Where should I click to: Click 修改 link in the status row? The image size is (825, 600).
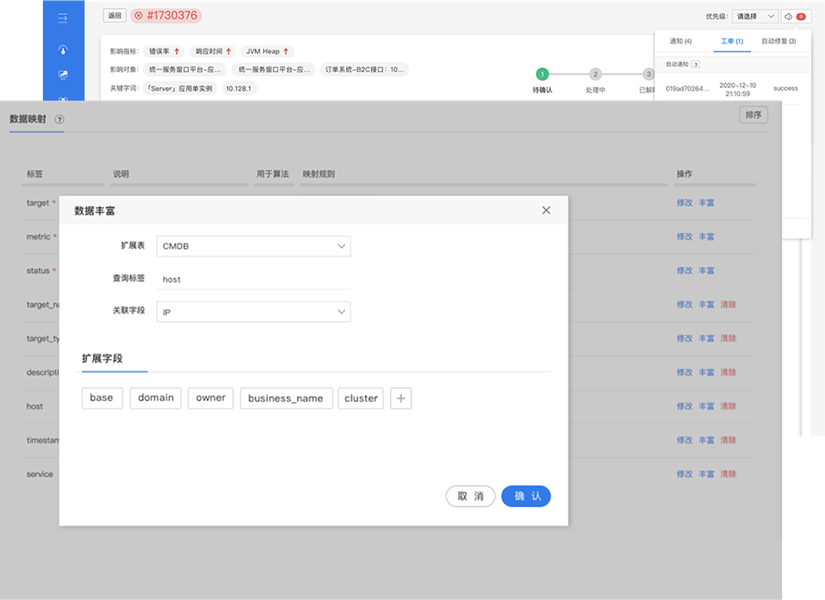point(685,271)
